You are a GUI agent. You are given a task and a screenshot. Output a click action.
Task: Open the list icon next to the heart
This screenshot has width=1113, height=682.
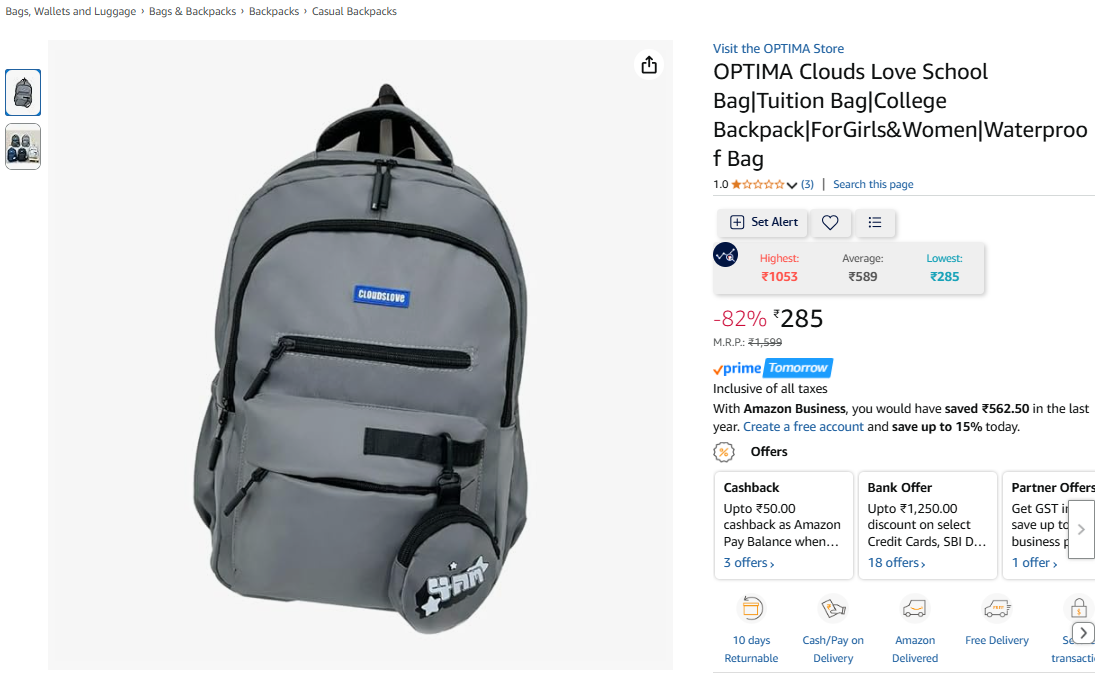pos(874,223)
